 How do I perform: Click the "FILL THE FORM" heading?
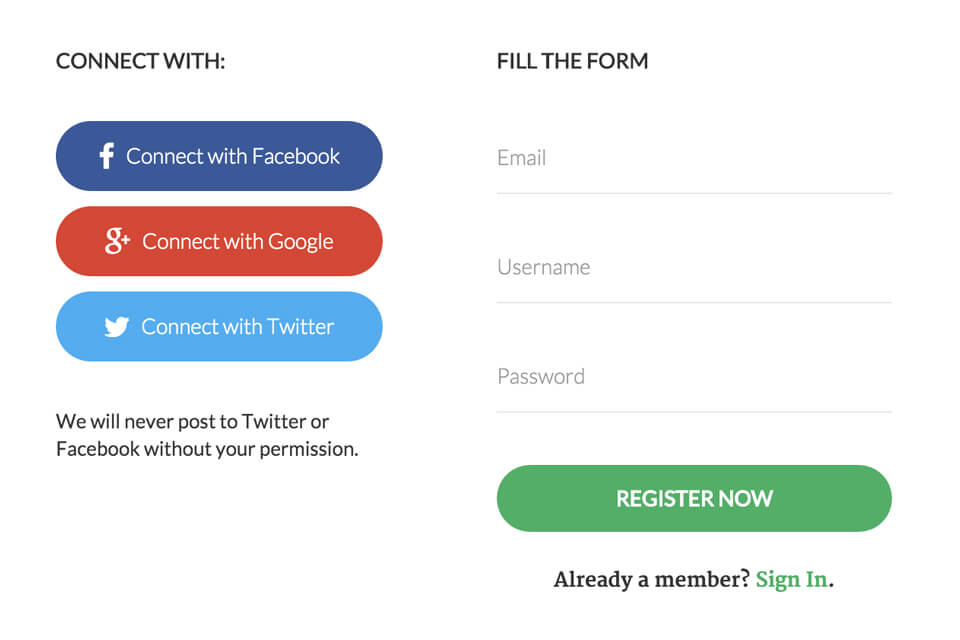[x=572, y=62]
